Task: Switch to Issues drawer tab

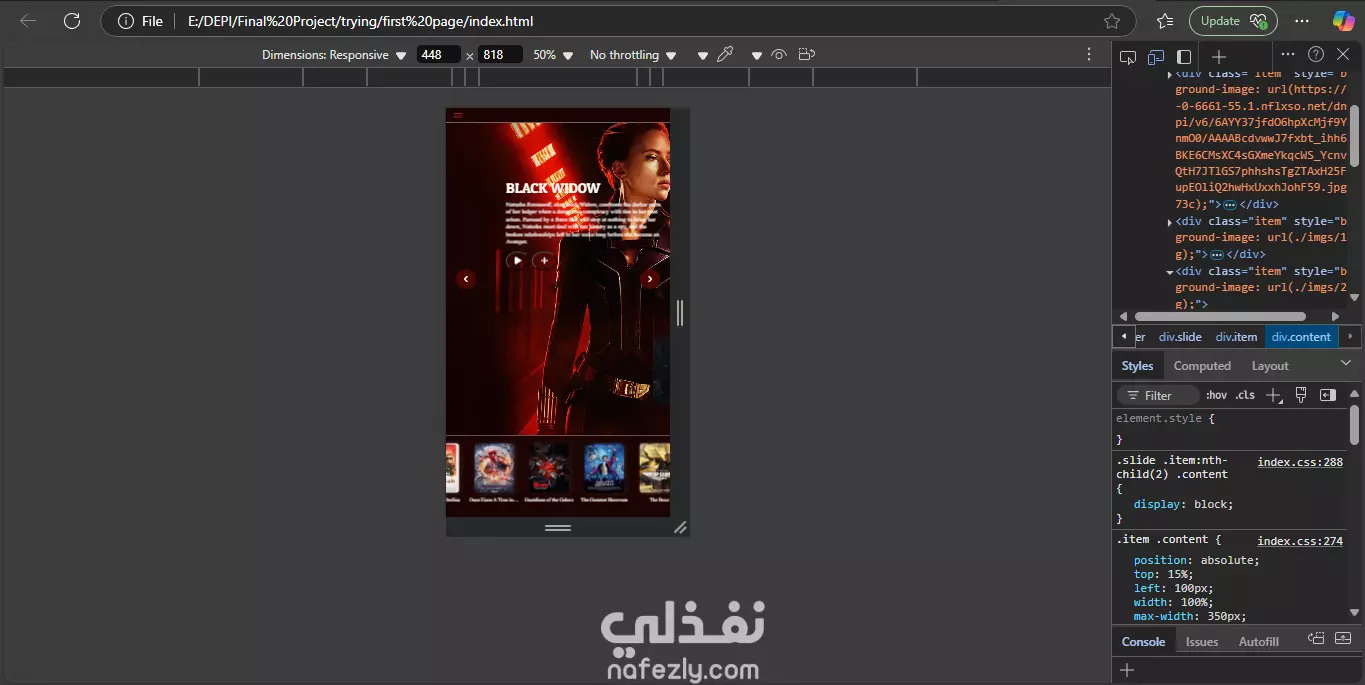Action: point(1202,642)
